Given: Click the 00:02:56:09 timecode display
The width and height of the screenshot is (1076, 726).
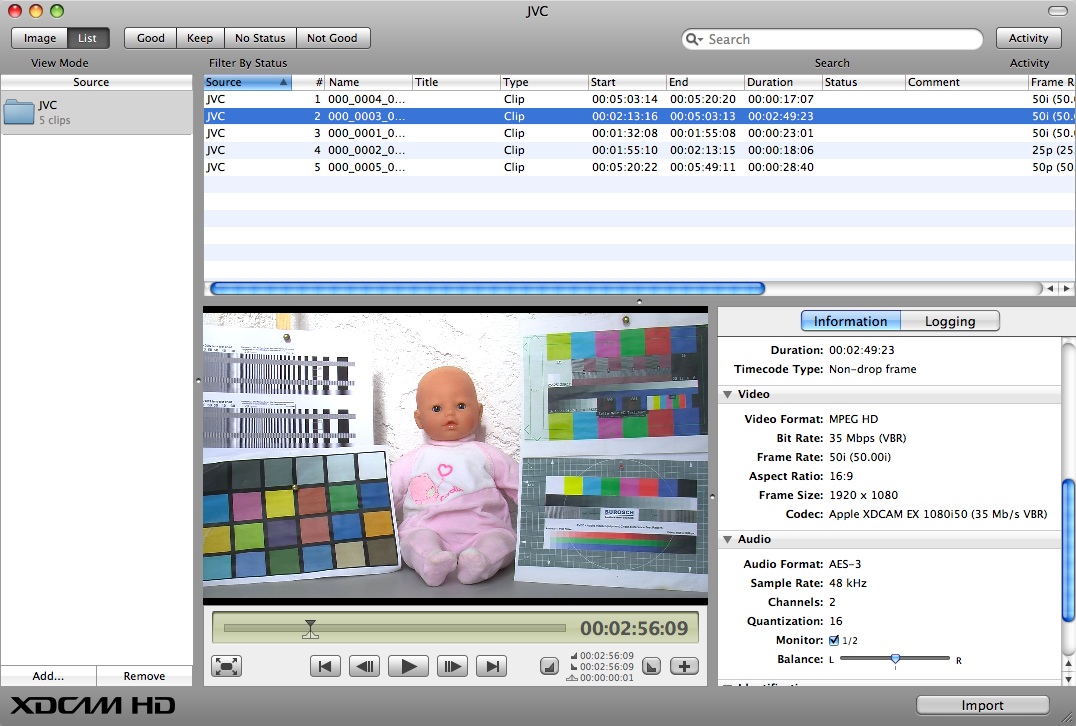Looking at the screenshot, I should coord(634,629).
